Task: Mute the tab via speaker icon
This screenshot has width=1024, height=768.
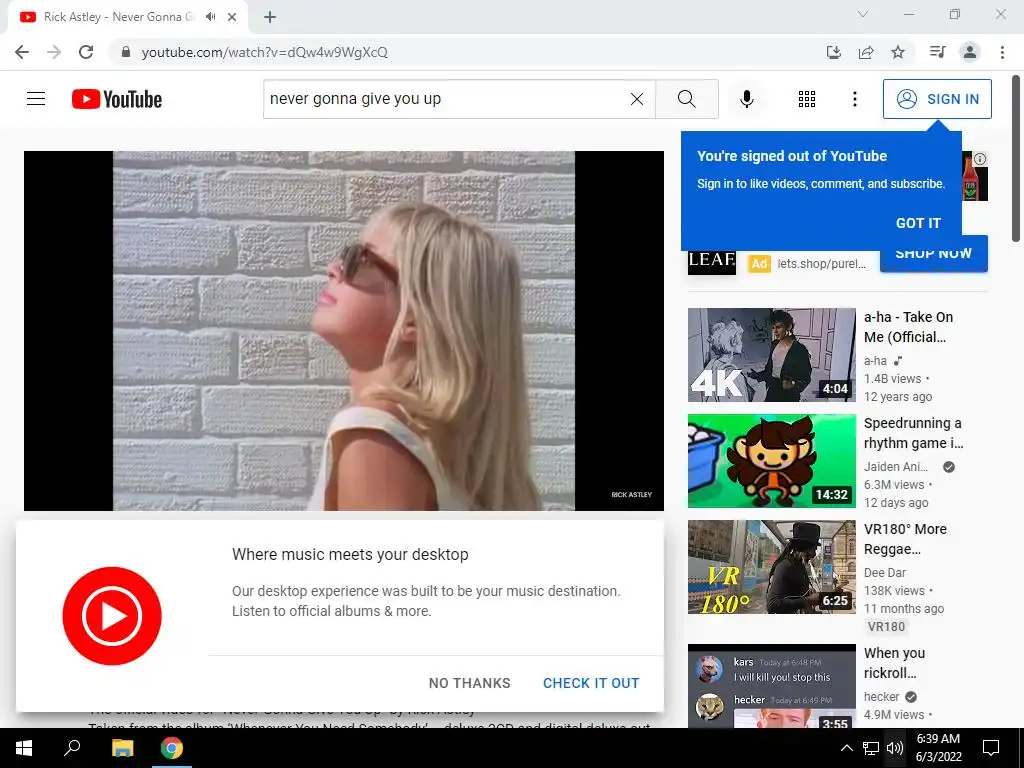Action: (210, 17)
